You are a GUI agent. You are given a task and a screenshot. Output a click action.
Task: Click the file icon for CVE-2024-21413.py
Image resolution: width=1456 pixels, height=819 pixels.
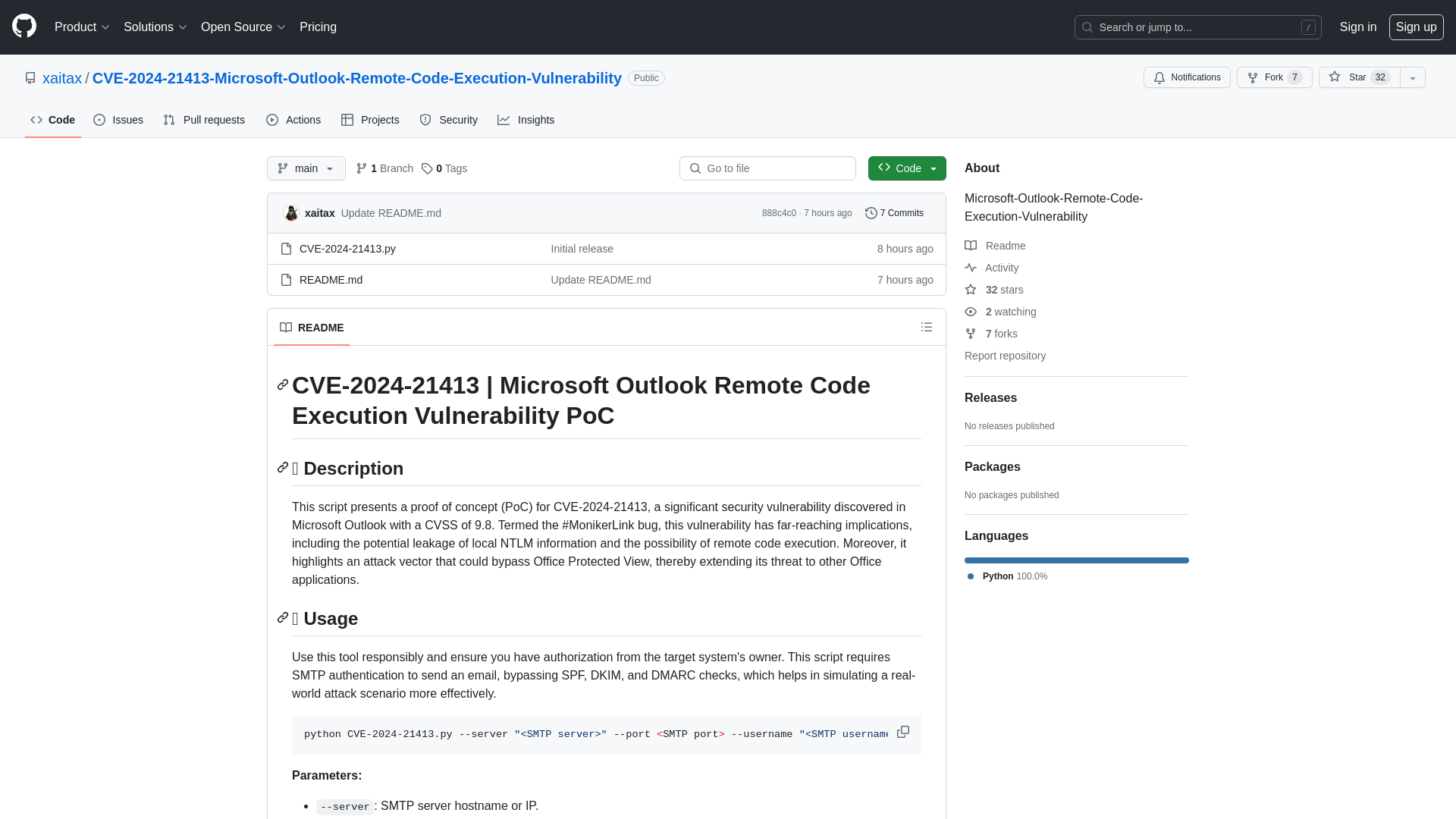[286, 249]
